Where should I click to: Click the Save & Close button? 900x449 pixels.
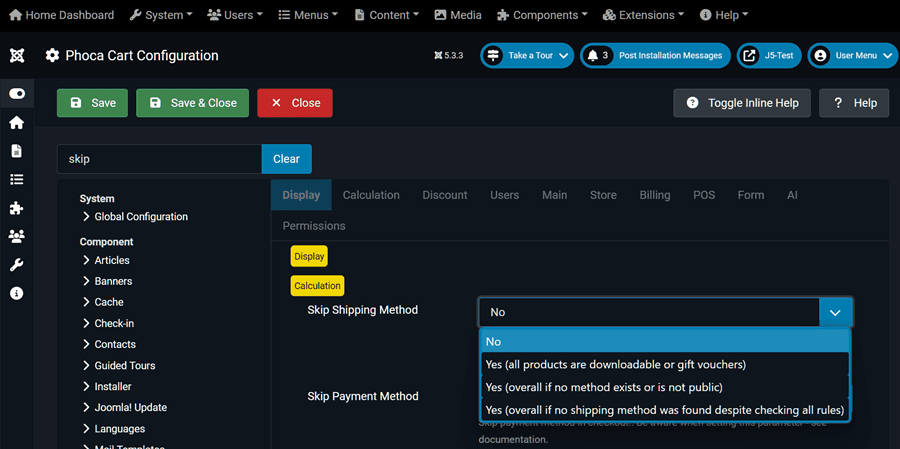(x=193, y=103)
